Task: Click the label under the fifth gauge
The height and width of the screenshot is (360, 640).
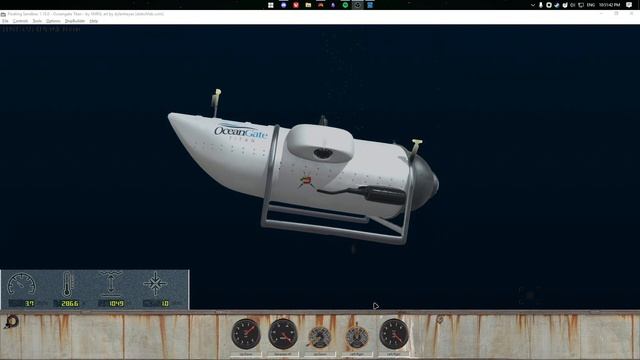Action: pyautogui.click(x=394, y=354)
